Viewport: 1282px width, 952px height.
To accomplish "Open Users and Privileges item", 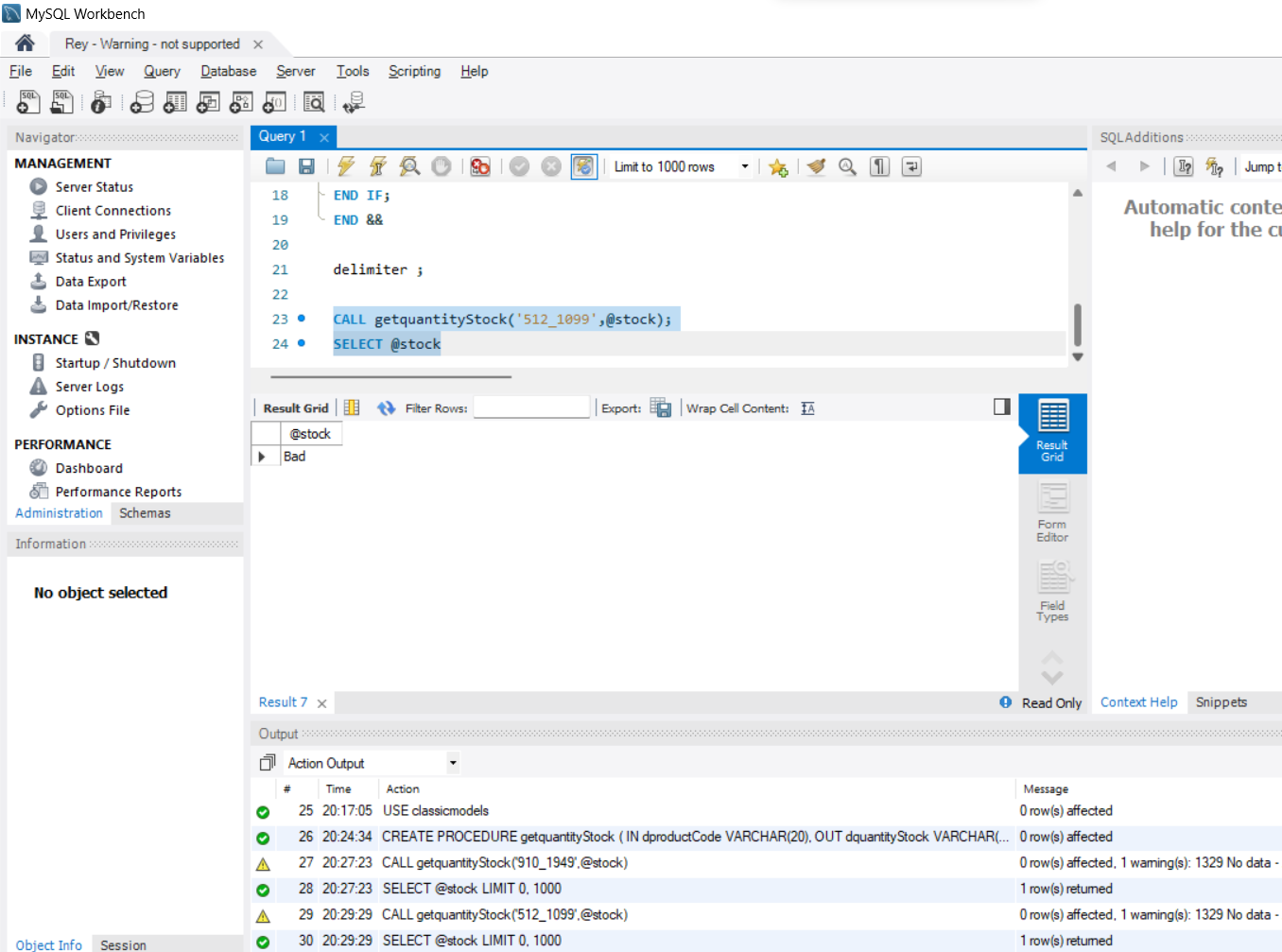I will pyautogui.click(x=115, y=234).
